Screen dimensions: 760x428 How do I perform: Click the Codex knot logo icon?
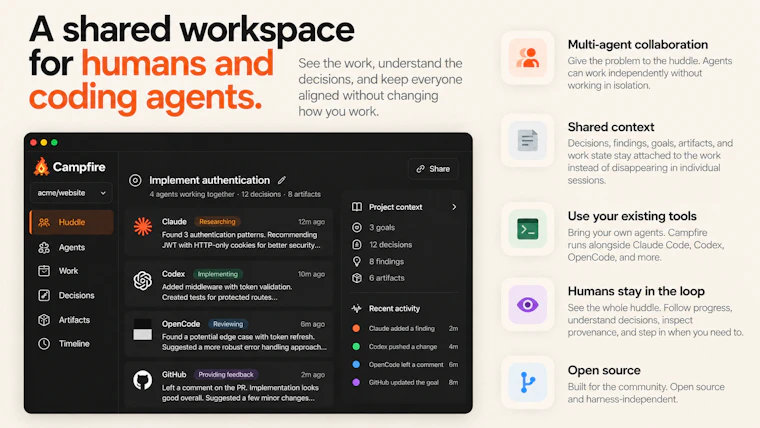pyautogui.click(x=142, y=281)
